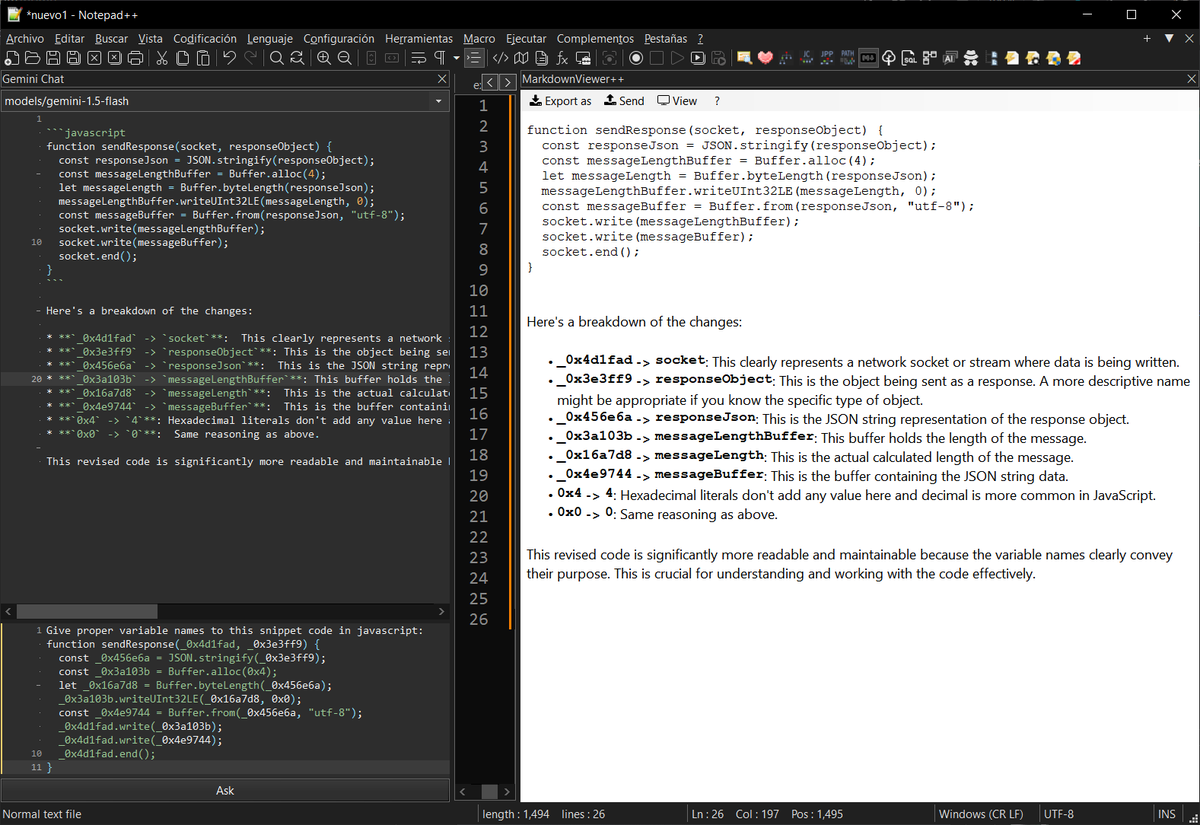
Task: Start macro recording with the record button
Action: (x=636, y=58)
